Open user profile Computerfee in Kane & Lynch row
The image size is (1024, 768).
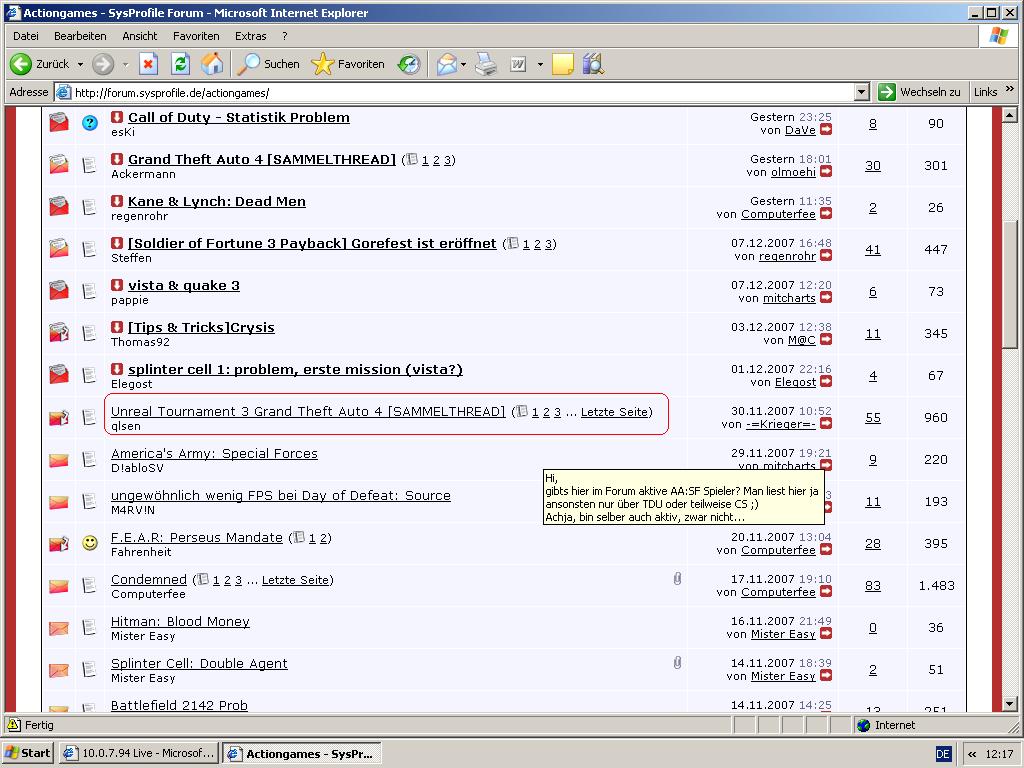pos(778,214)
